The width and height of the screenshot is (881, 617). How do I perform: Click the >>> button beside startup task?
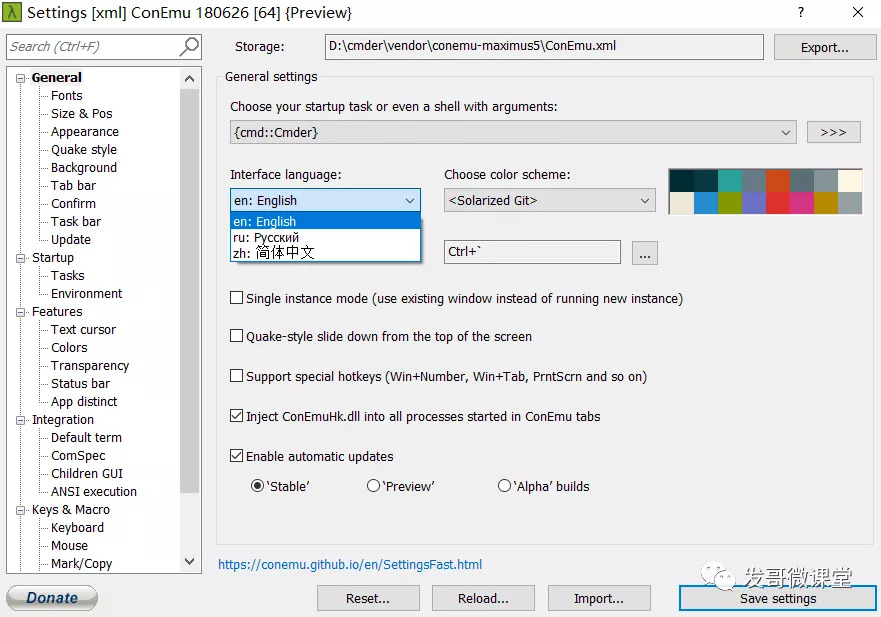(x=832, y=132)
